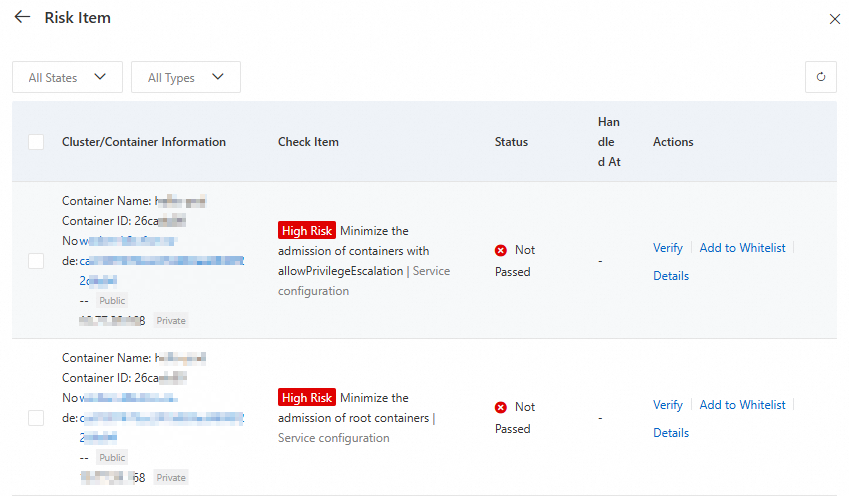Open the All Types dropdown
This screenshot has height=496, width=849.
point(186,77)
